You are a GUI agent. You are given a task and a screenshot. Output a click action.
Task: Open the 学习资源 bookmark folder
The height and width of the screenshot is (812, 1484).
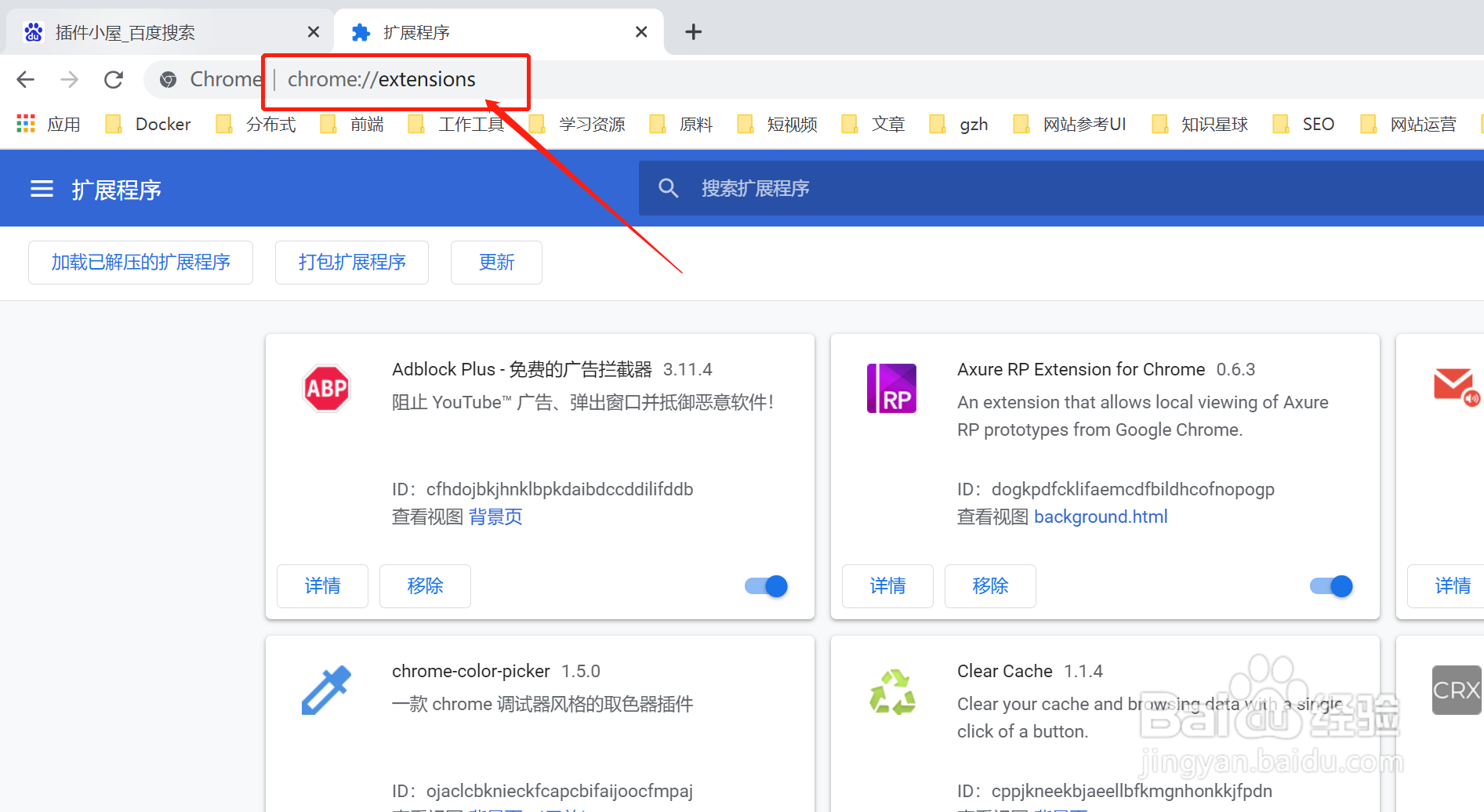(x=577, y=124)
